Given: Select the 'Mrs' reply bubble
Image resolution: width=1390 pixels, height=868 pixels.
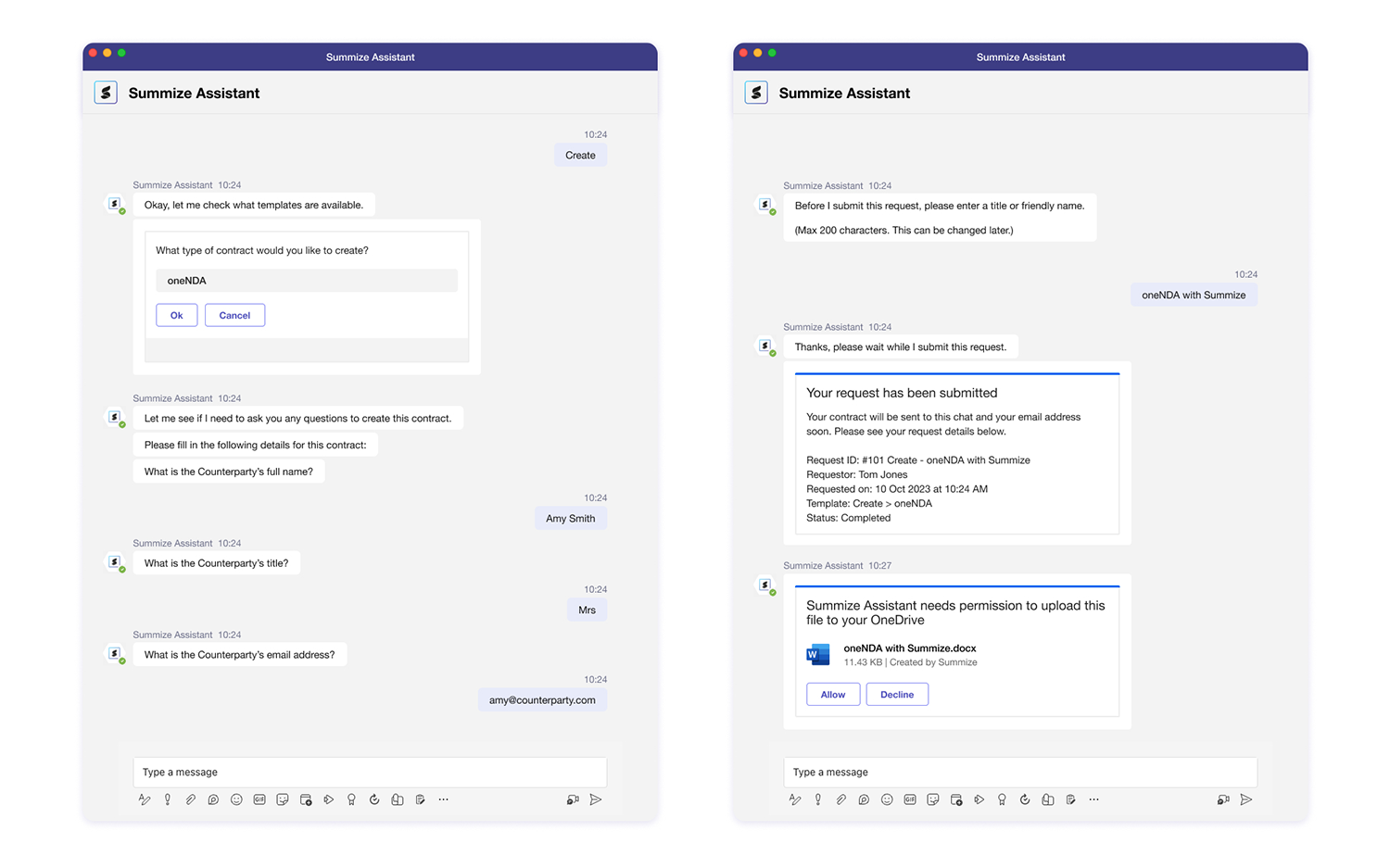Looking at the screenshot, I should pyautogui.click(x=588, y=610).
